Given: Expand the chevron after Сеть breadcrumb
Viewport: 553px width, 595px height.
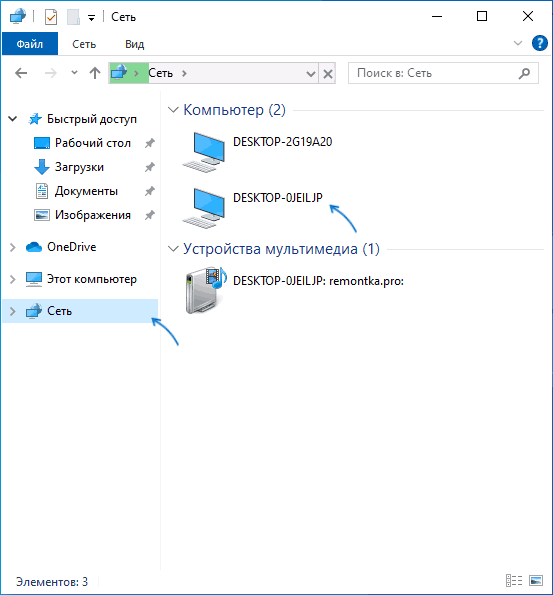Looking at the screenshot, I should point(184,73).
